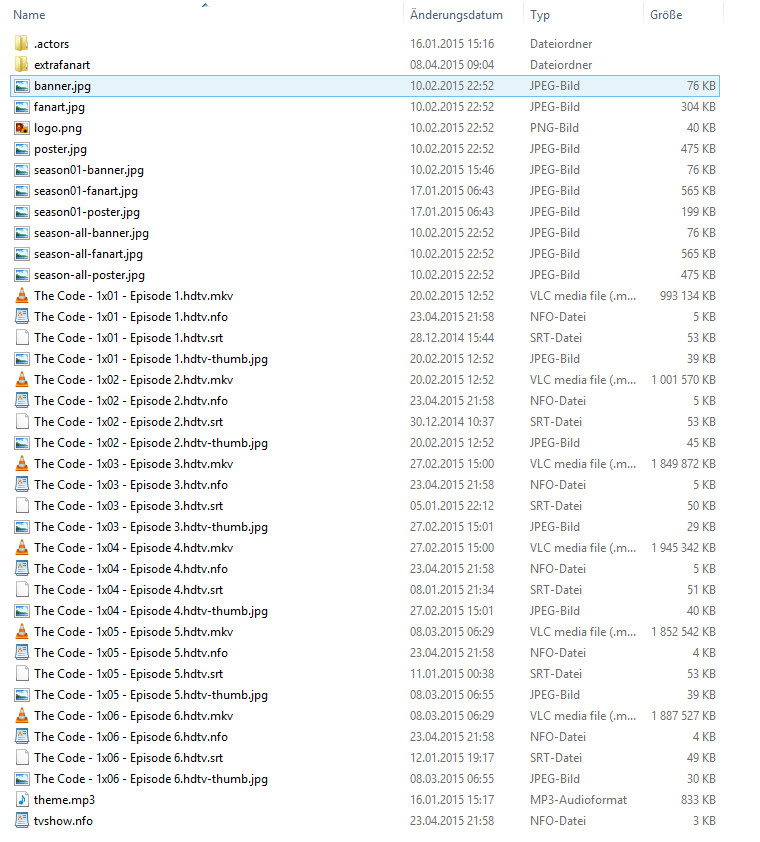Click the theme.mp3 audio icon
This screenshot has height=842, width=760.
point(21,800)
